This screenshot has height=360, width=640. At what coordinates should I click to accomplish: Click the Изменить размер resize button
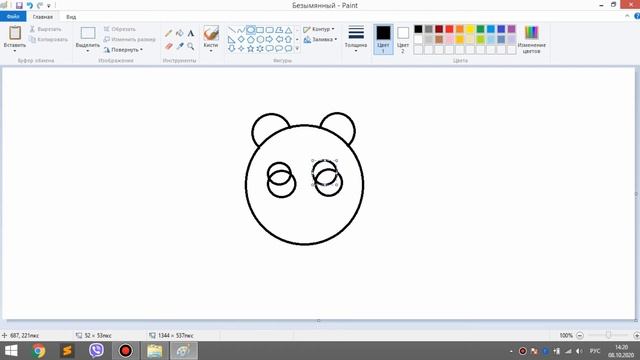pyautogui.click(x=129, y=40)
